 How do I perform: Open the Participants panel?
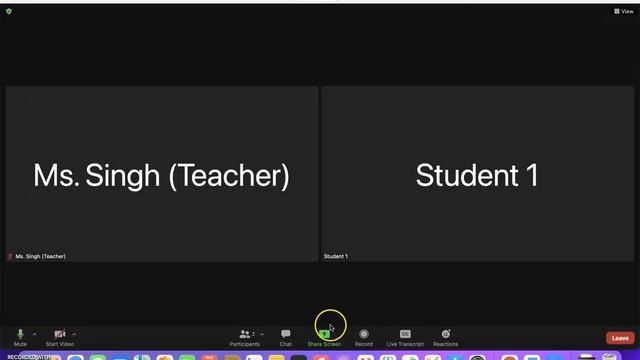click(244, 338)
